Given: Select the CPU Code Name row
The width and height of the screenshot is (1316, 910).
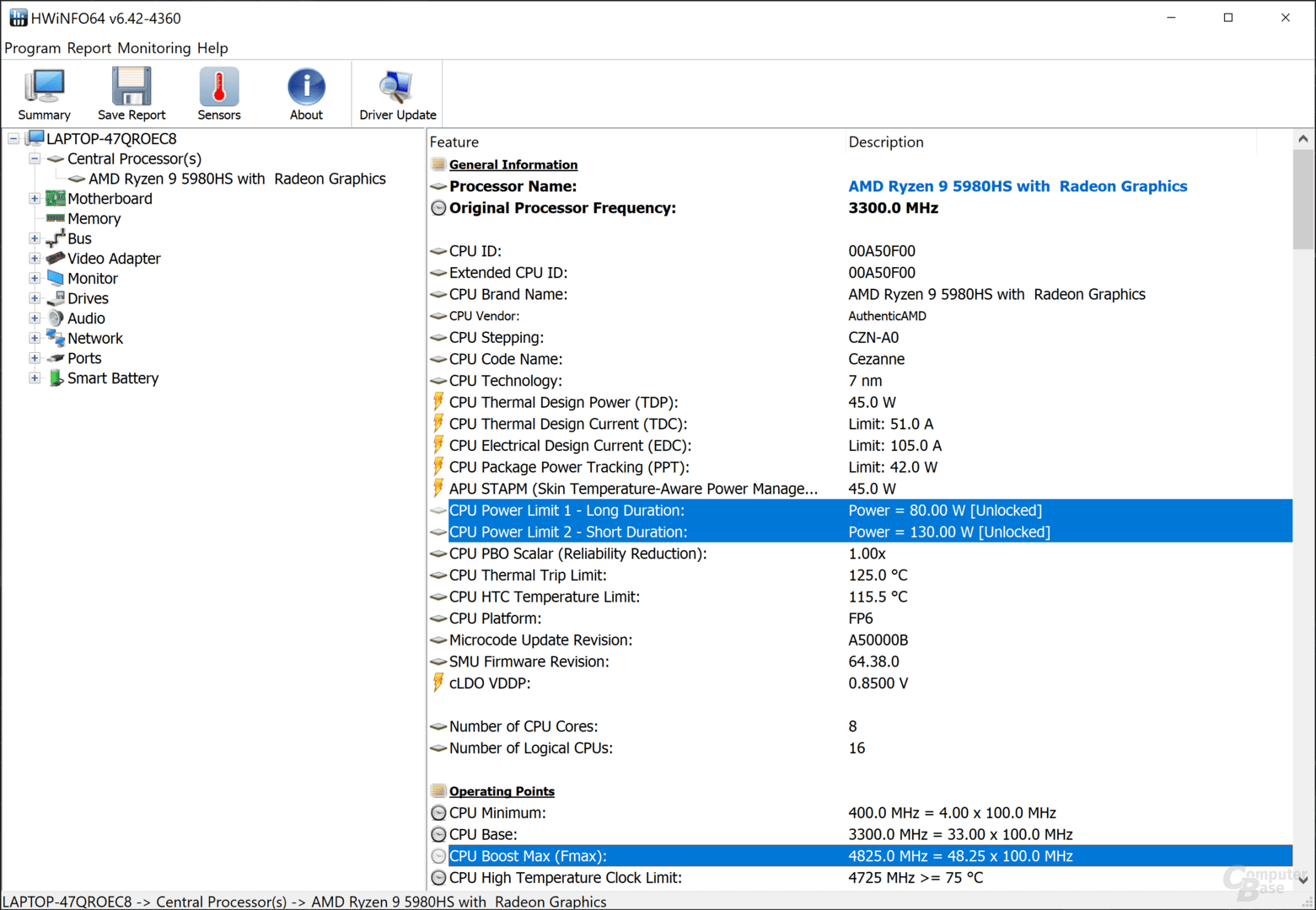Looking at the screenshot, I should point(860,359).
